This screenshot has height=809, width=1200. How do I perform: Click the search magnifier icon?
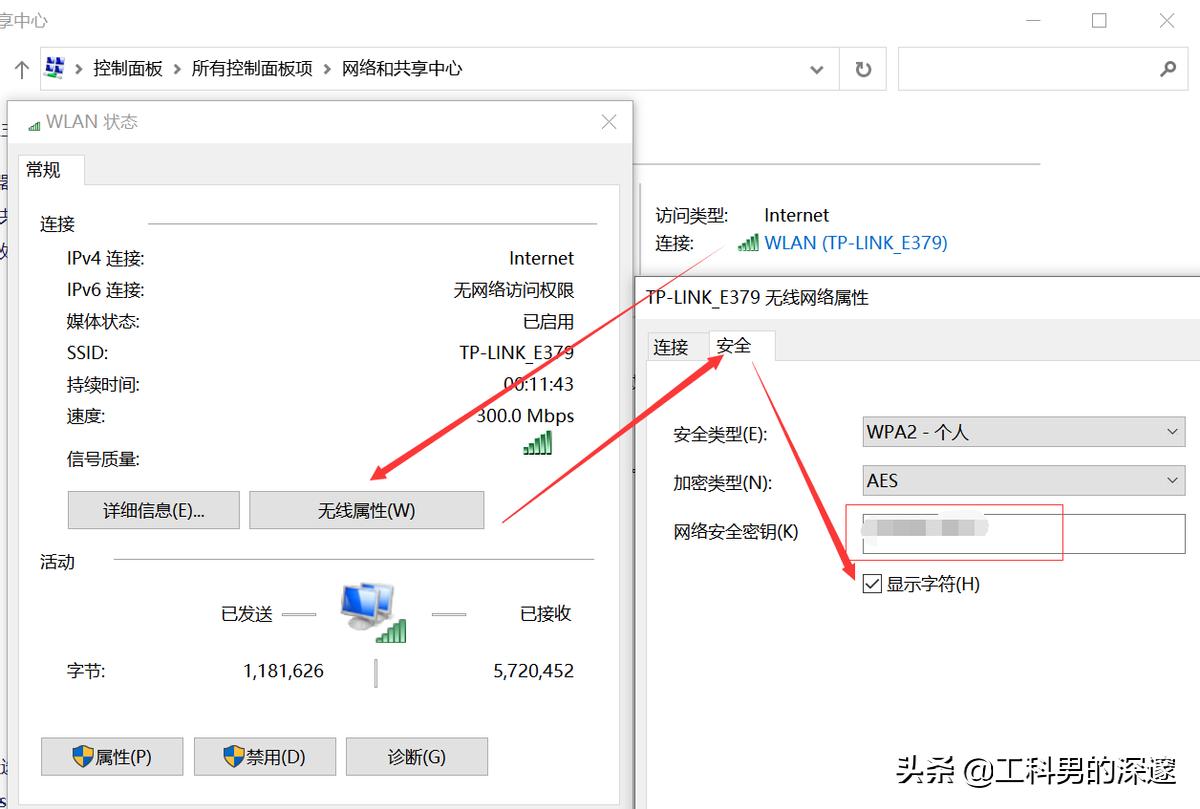click(1168, 68)
